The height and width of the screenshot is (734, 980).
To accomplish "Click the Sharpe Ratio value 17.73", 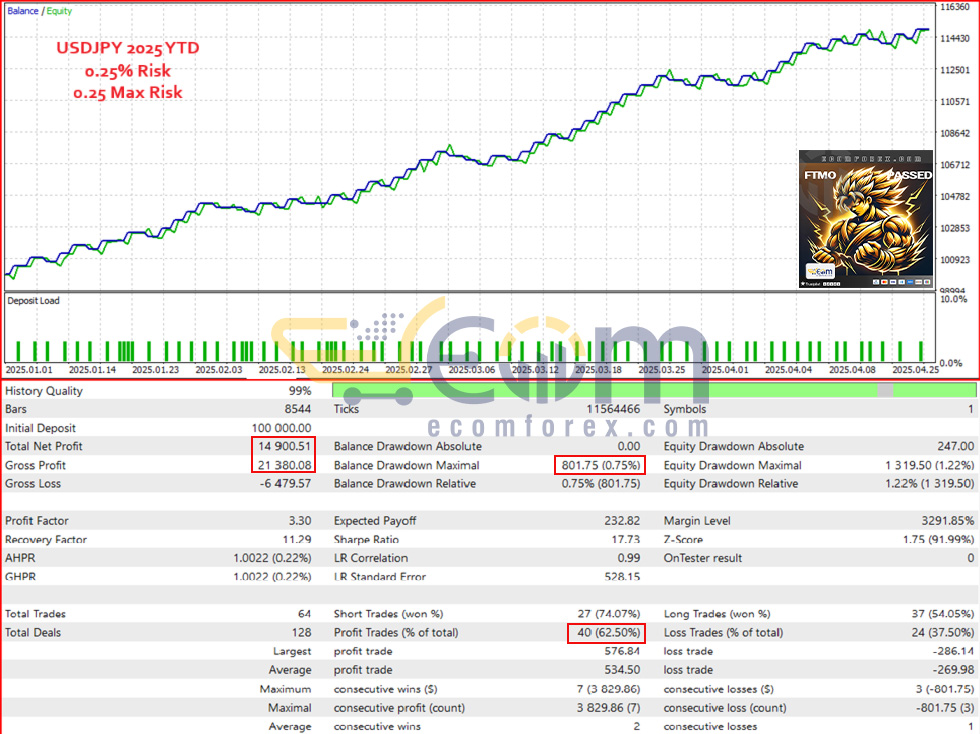I will pyautogui.click(x=626, y=539).
